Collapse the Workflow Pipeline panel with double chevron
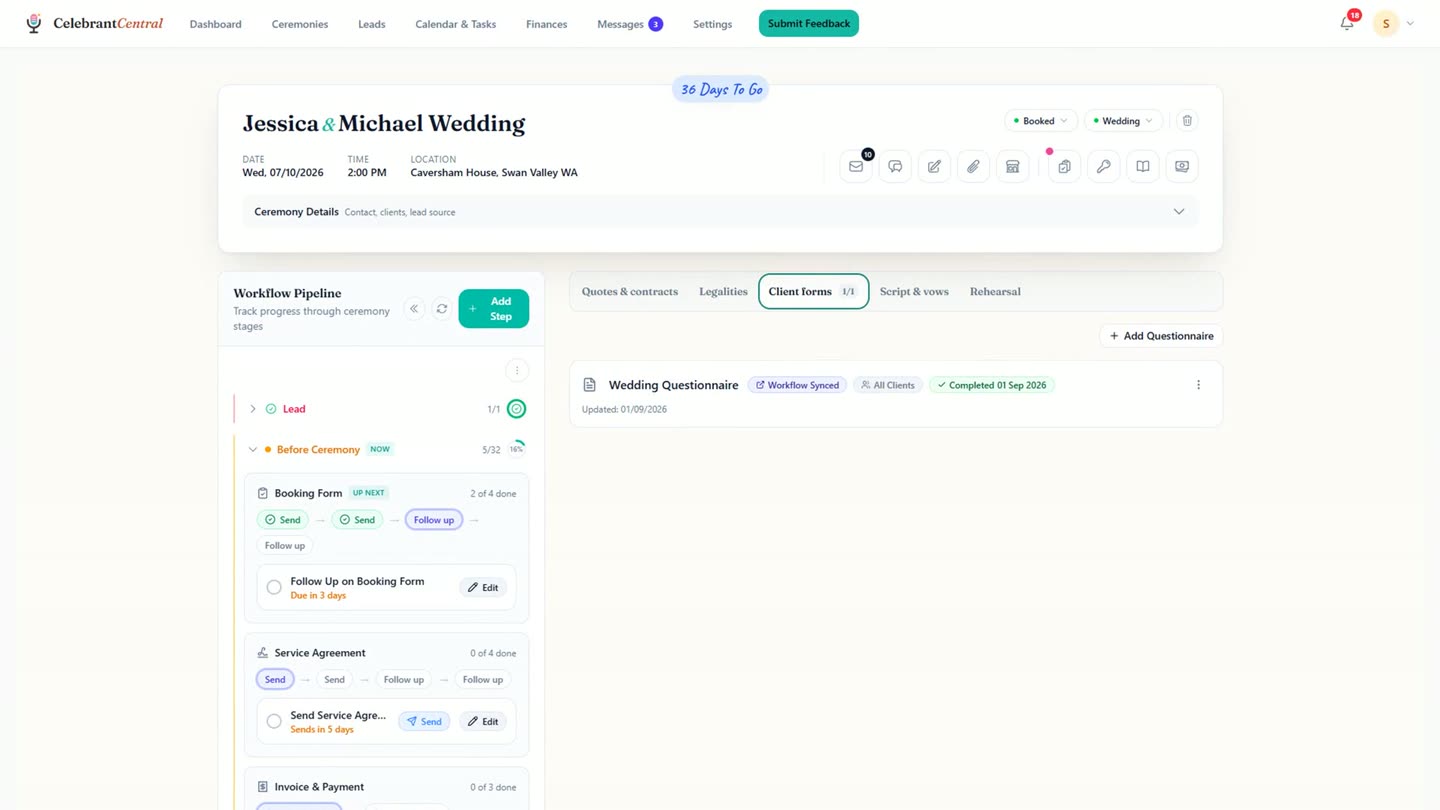The height and width of the screenshot is (810, 1440). pos(414,309)
